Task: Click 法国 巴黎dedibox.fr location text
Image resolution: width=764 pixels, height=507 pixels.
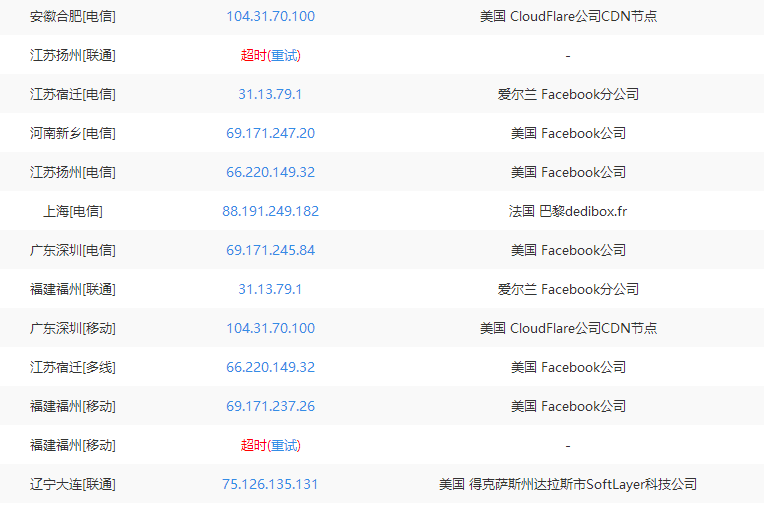Action: tap(568, 211)
